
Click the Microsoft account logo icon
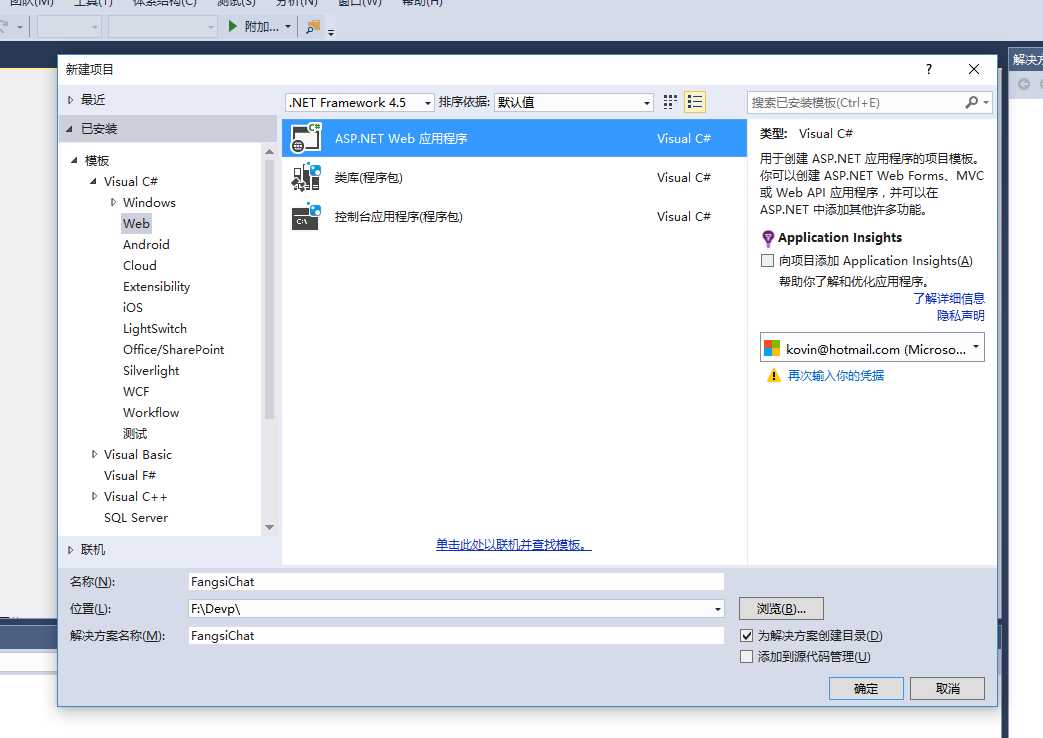click(x=772, y=349)
